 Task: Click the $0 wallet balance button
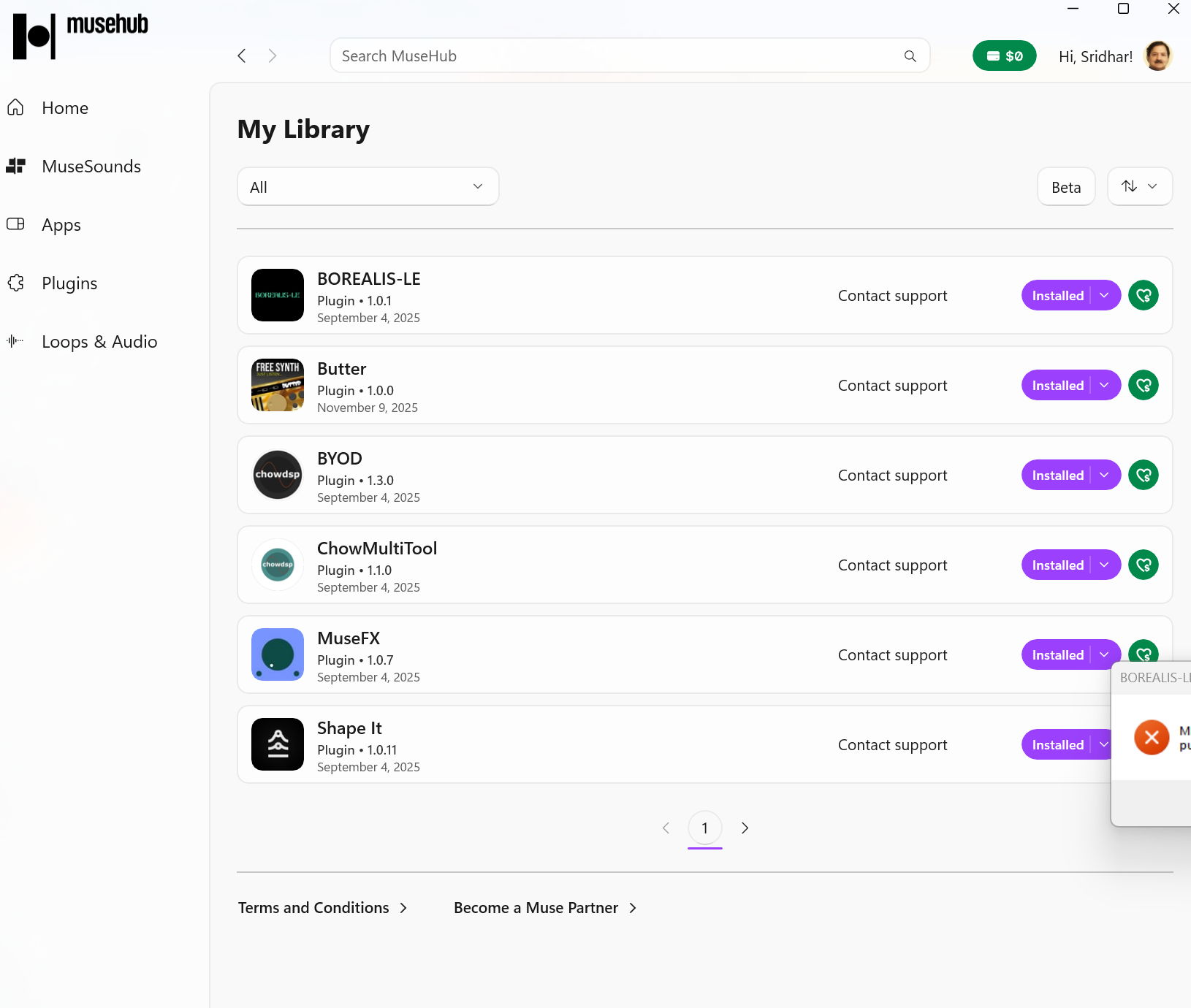(1004, 56)
